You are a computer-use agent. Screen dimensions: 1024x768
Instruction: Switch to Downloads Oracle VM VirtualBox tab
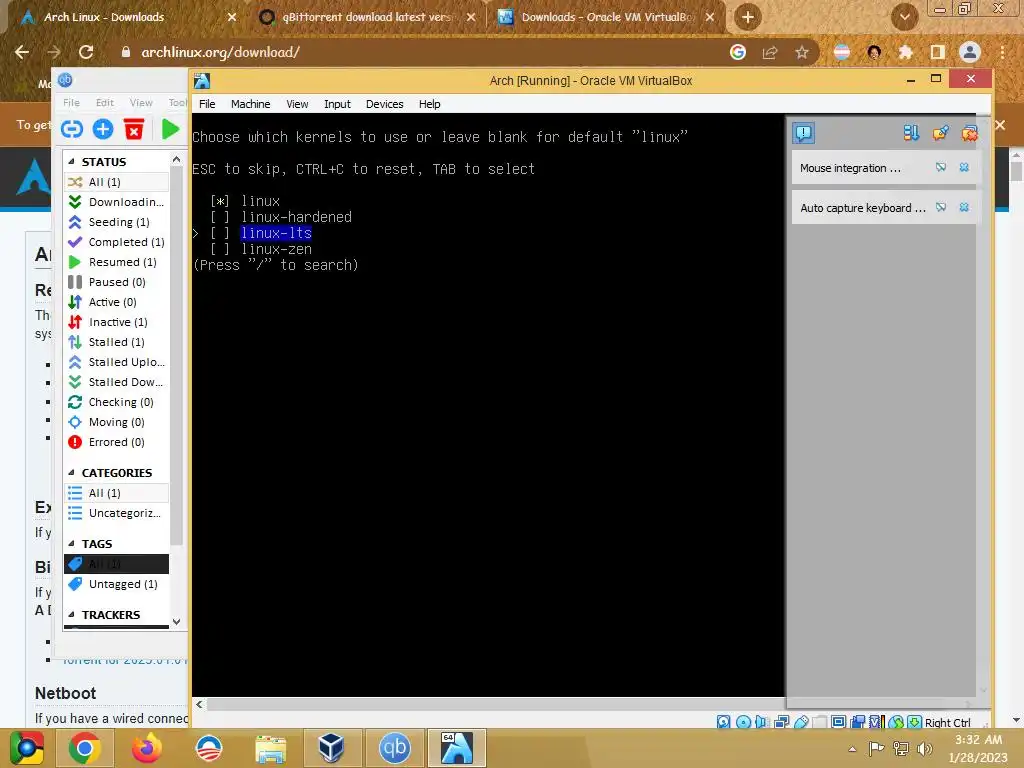click(606, 17)
